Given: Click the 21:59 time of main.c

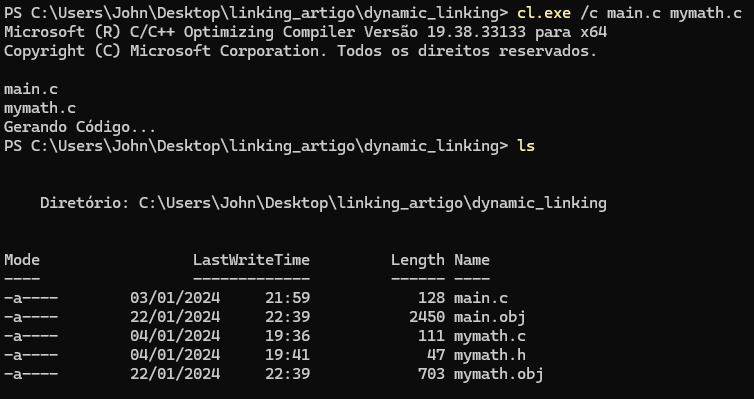Looking at the screenshot, I should pyautogui.click(x=288, y=298).
